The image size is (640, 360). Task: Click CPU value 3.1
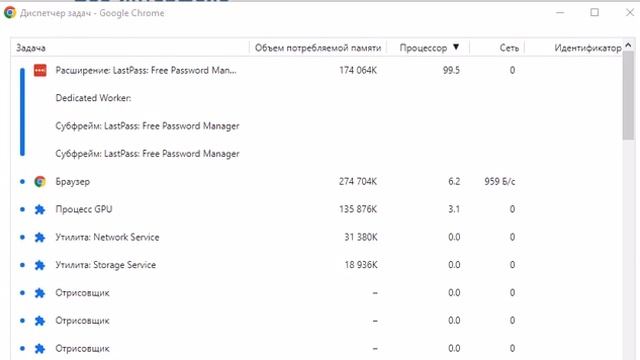454,209
